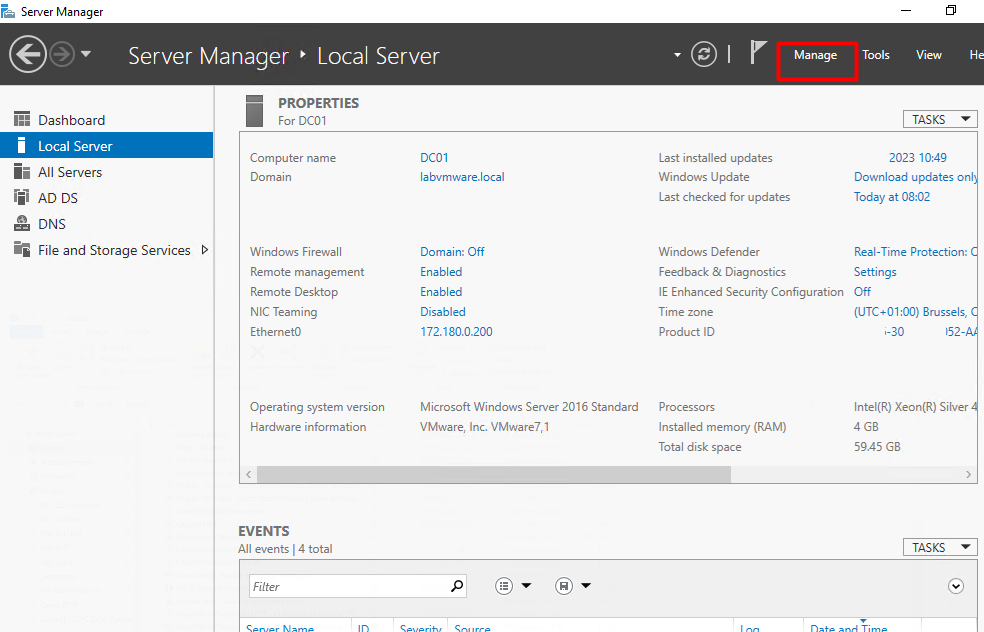
Task: Click Real-Time Protection link
Action: tap(916, 252)
